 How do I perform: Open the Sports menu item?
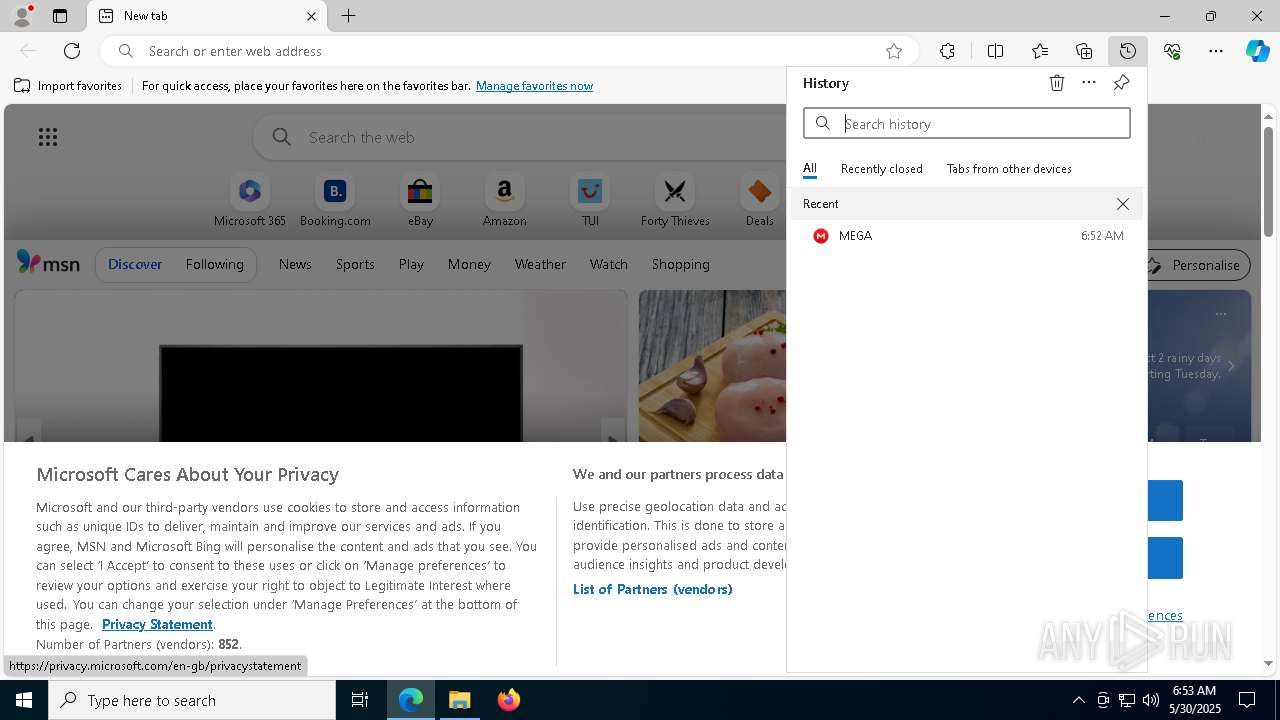point(355,264)
